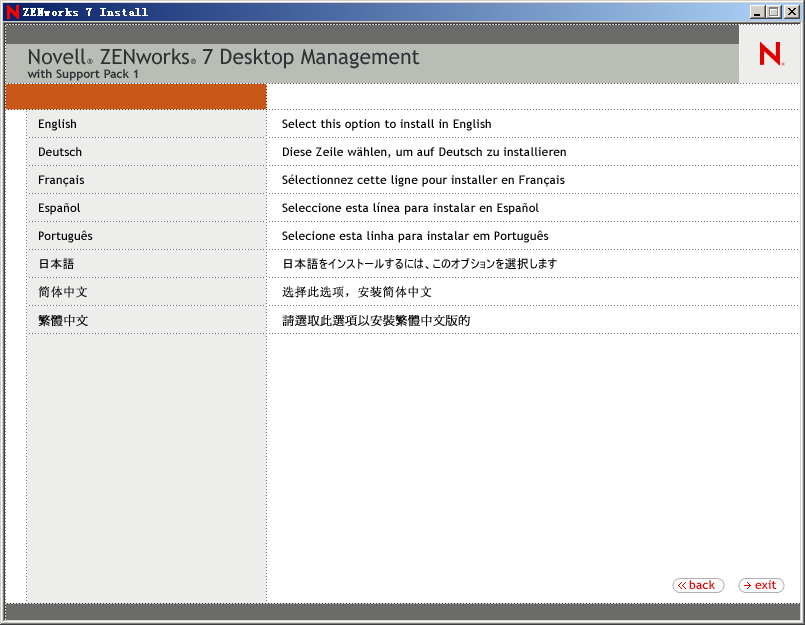Maximize the ZENworks 7 Install window

(x=773, y=12)
